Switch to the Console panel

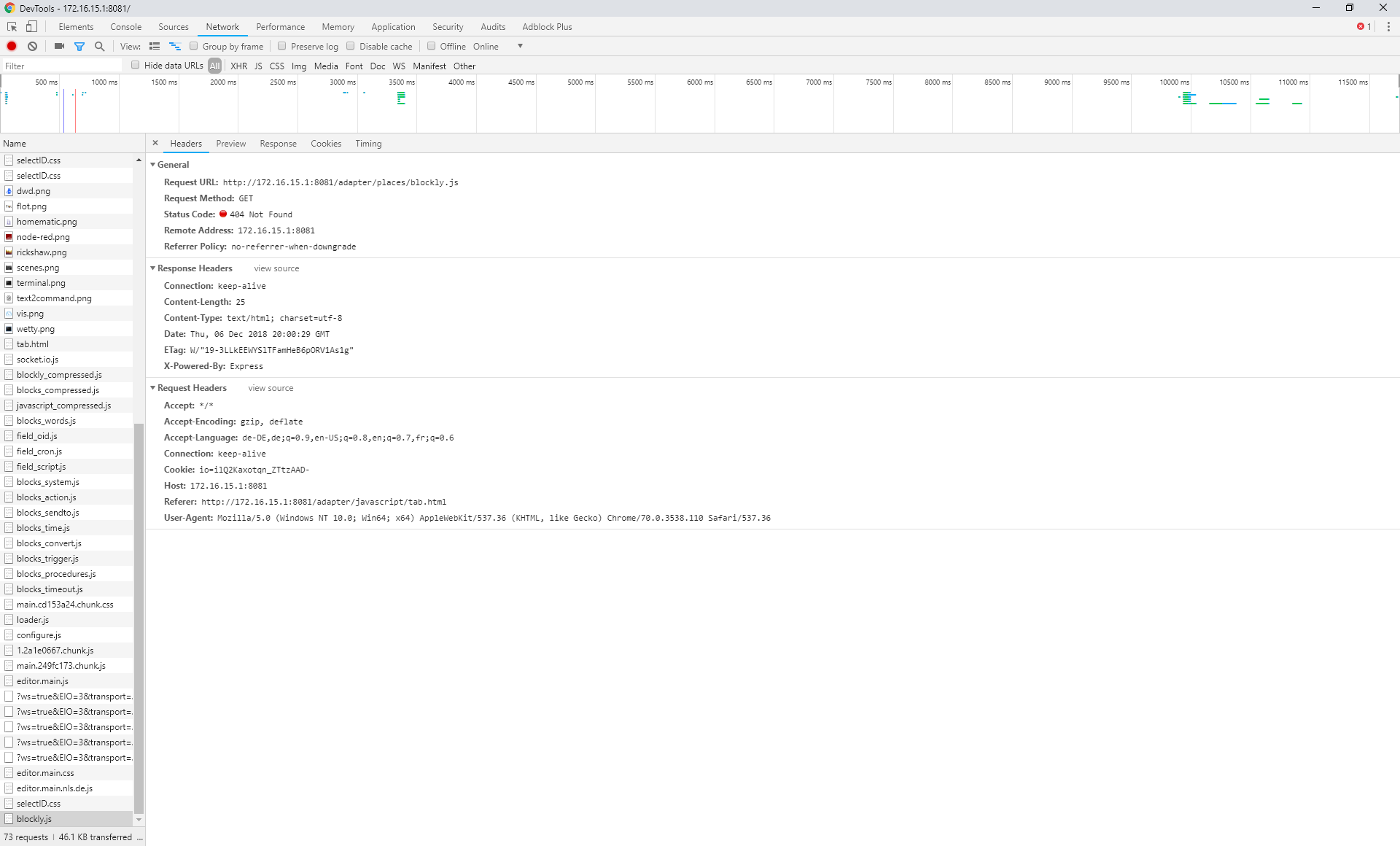coord(125,26)
